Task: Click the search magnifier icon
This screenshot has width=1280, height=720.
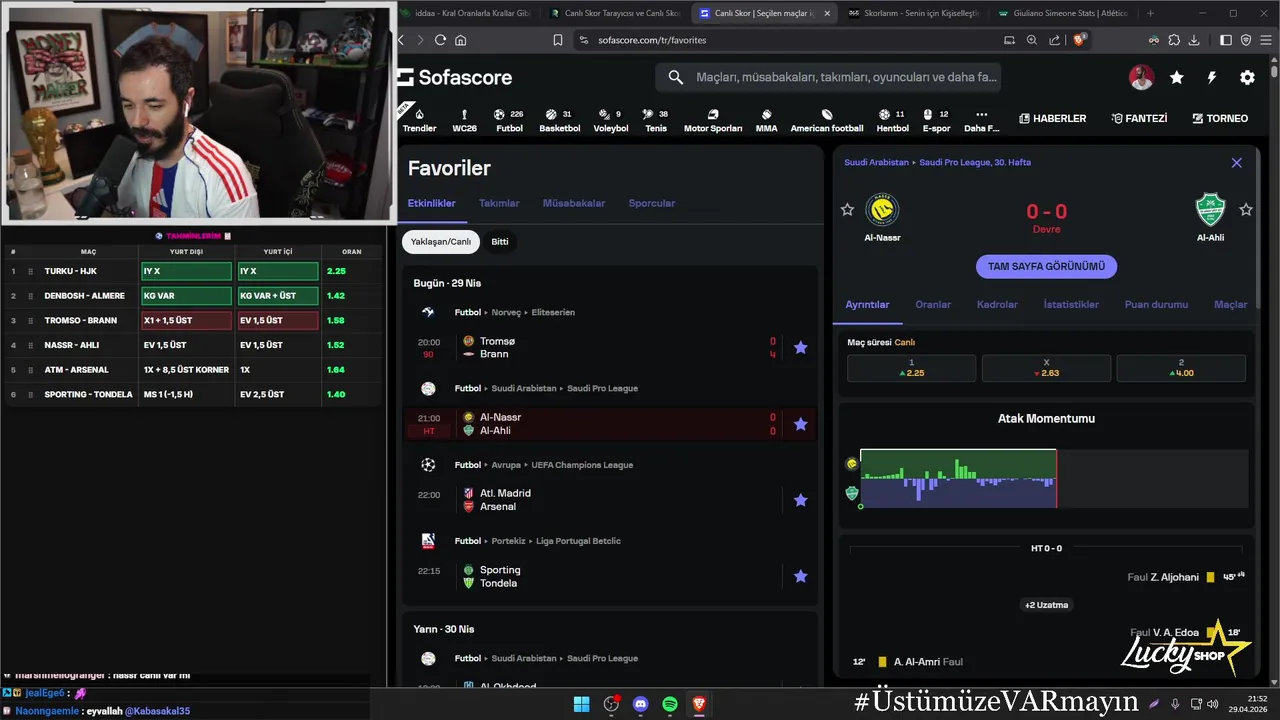Action: [676, 77]
